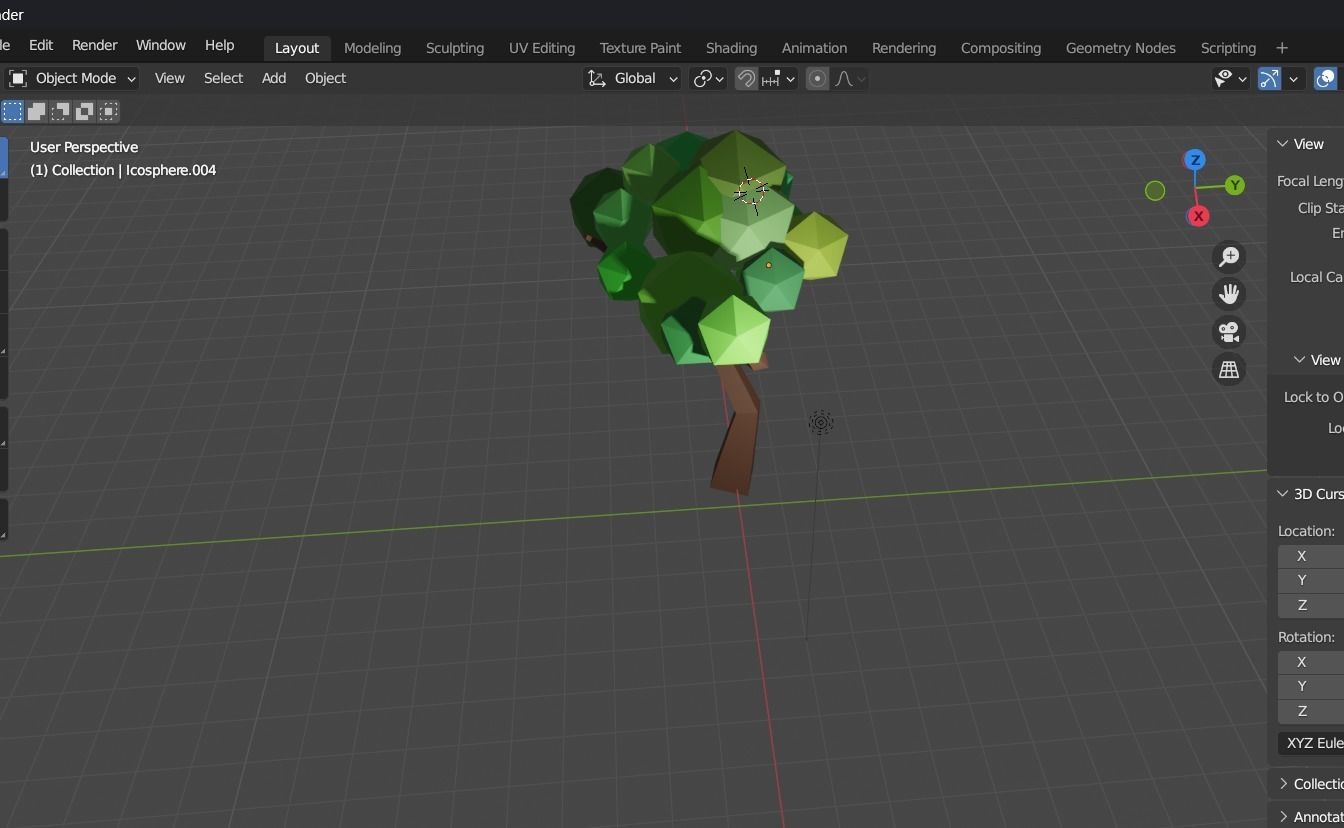Viewport: 1344px width, 828px height.
Task: Snap view to the blue Z axis
Action: 1194,160
